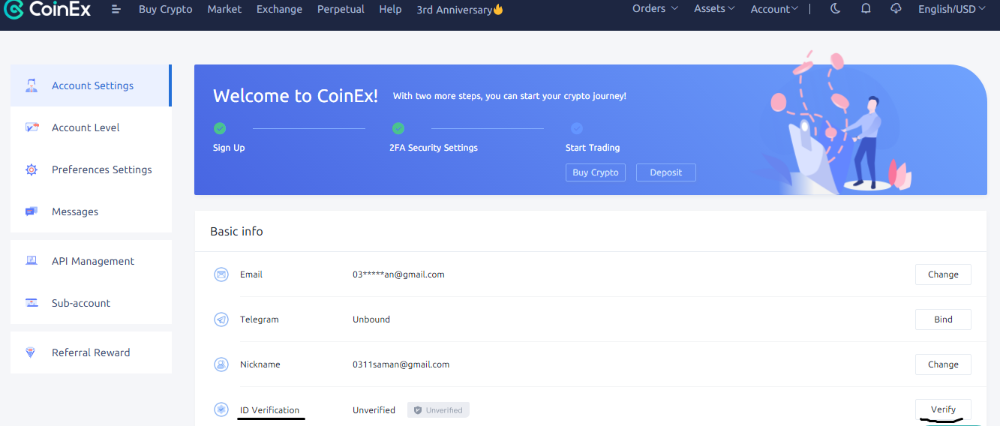Image resolution: width=1000 pixels, height=426 pixels.
Task: Open notifications bell icon
Action: coord(865,9)
